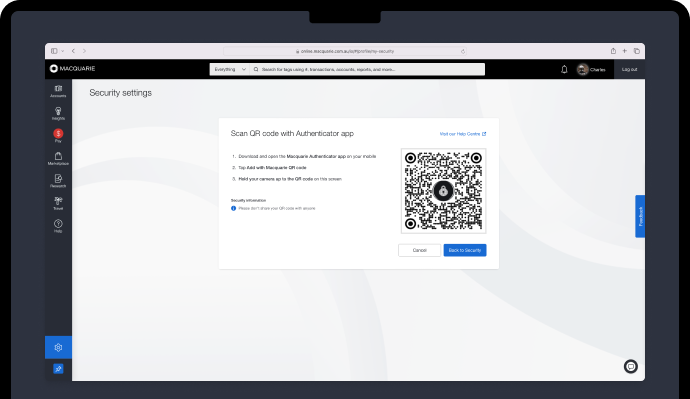
Task: Click 'Download and open the Macquarie Authenticator app'
Action: tap(307, 156)
